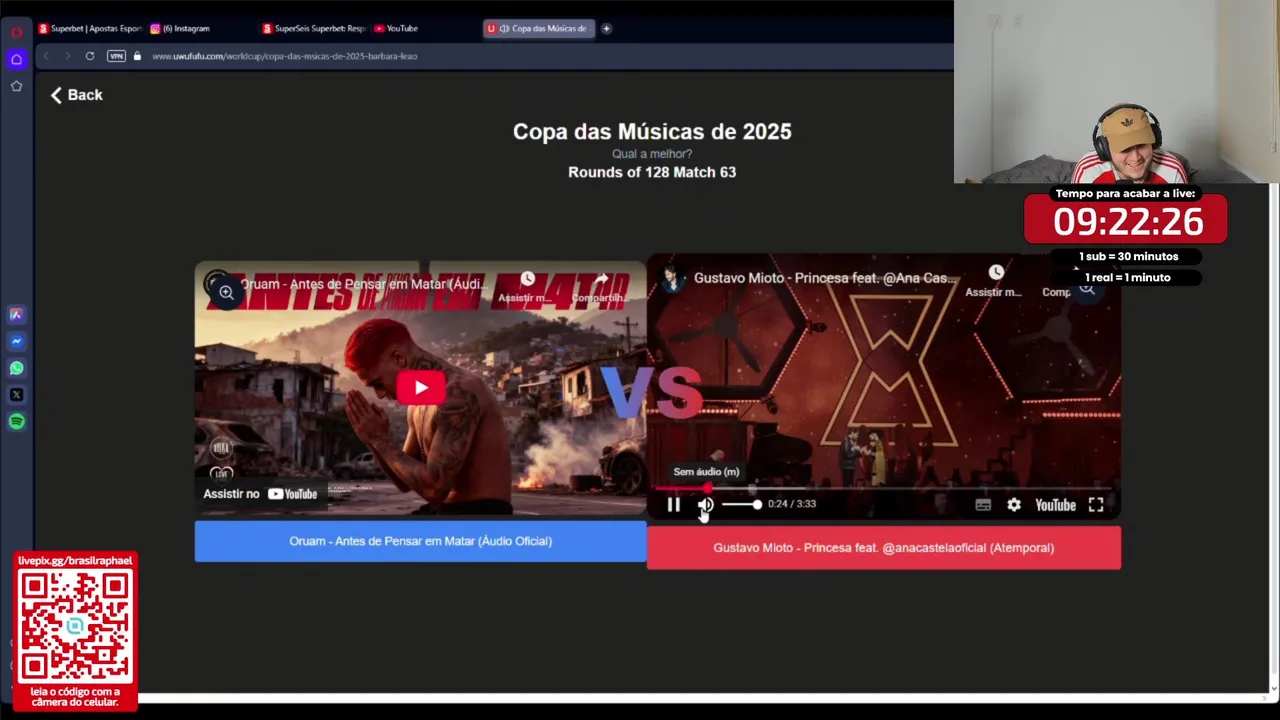1280x720 pixels.
Task: Open Gustavo Mioto video on YouTube logo
Action: (x=1055, y=505)
